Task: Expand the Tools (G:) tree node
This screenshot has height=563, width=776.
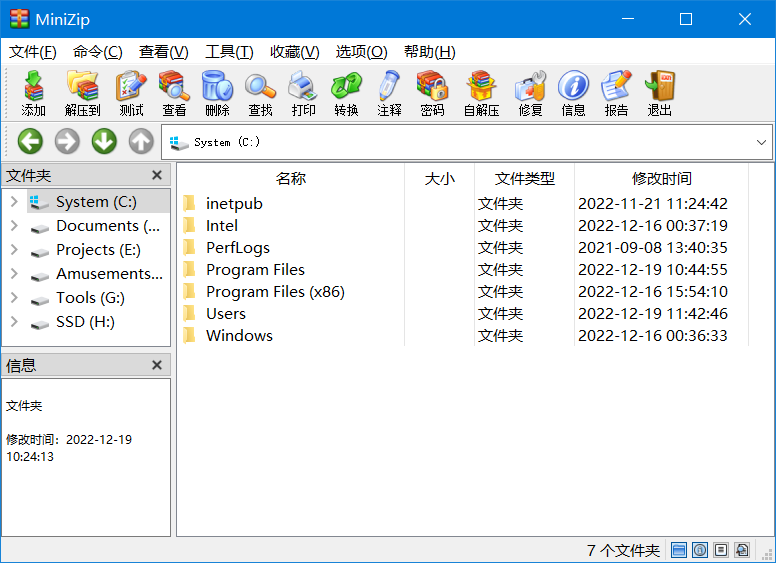Action: pyautogui.click(x=14, y=297)
